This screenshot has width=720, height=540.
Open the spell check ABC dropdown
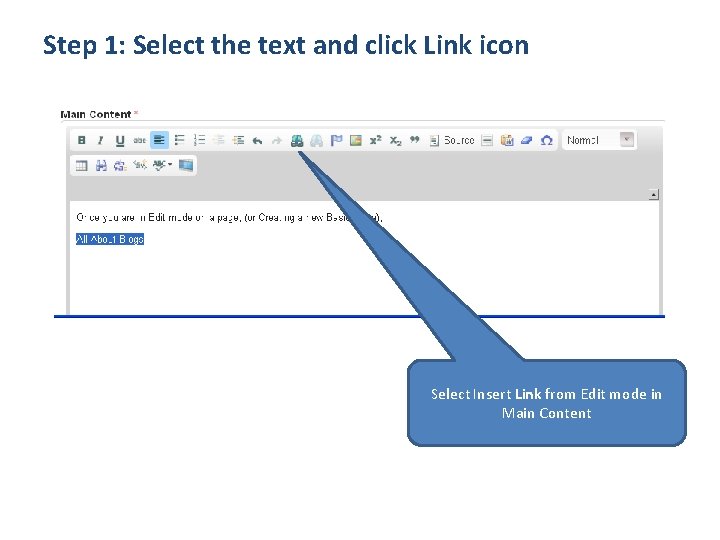coord(162,165)
